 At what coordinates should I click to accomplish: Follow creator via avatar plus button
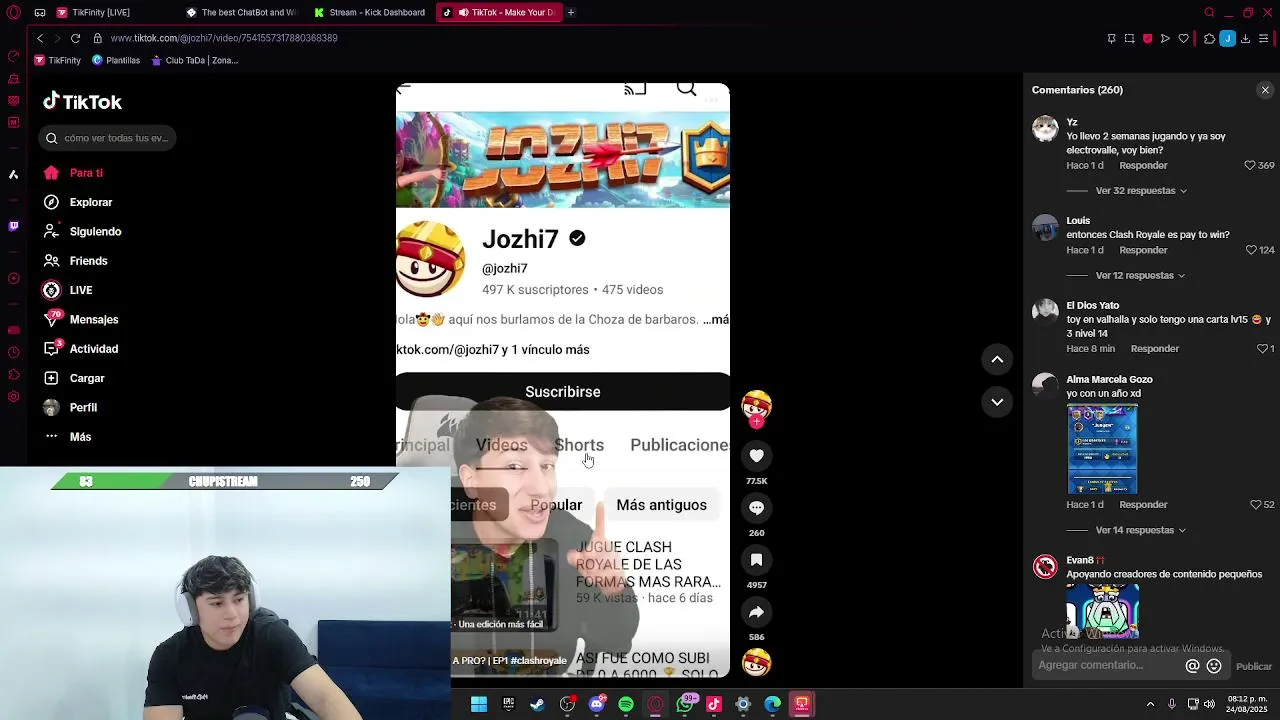click(757, 422)
